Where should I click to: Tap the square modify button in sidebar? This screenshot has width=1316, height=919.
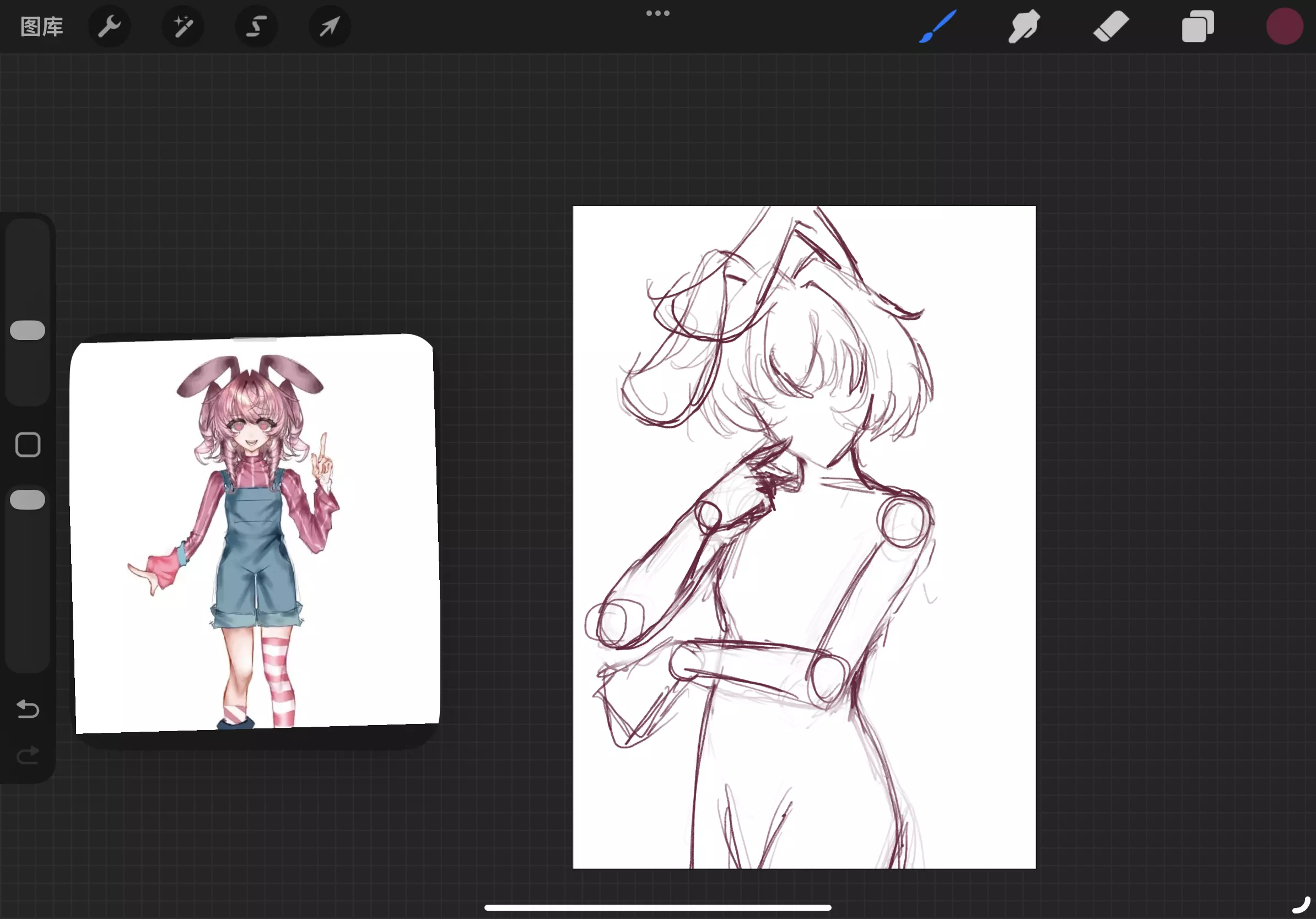point(28,445)
